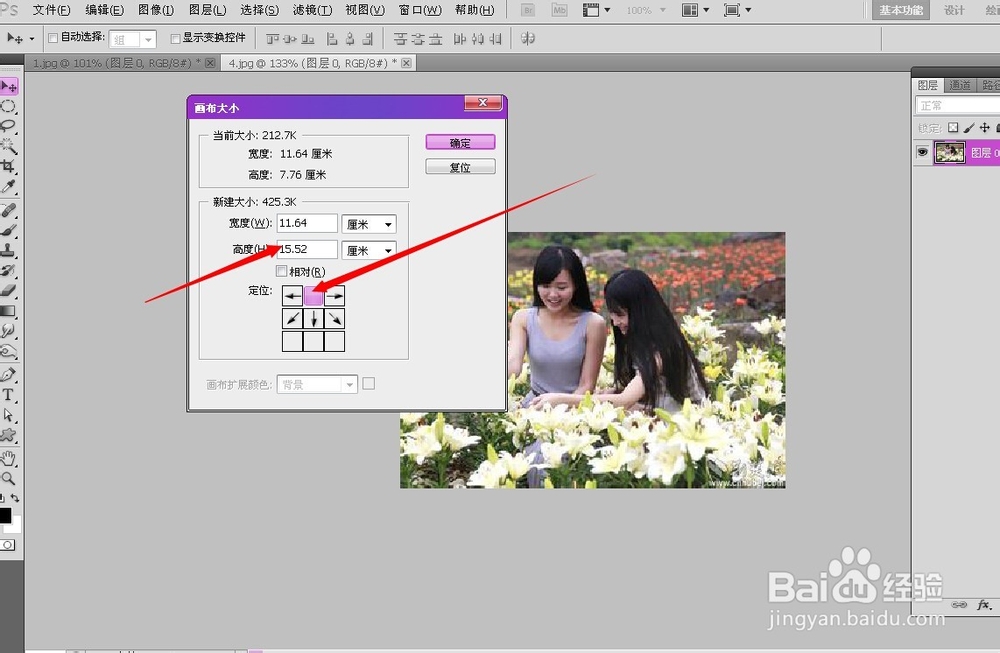Select the Crop tool
Screen dimensions: 1000x653
[8, 166]
